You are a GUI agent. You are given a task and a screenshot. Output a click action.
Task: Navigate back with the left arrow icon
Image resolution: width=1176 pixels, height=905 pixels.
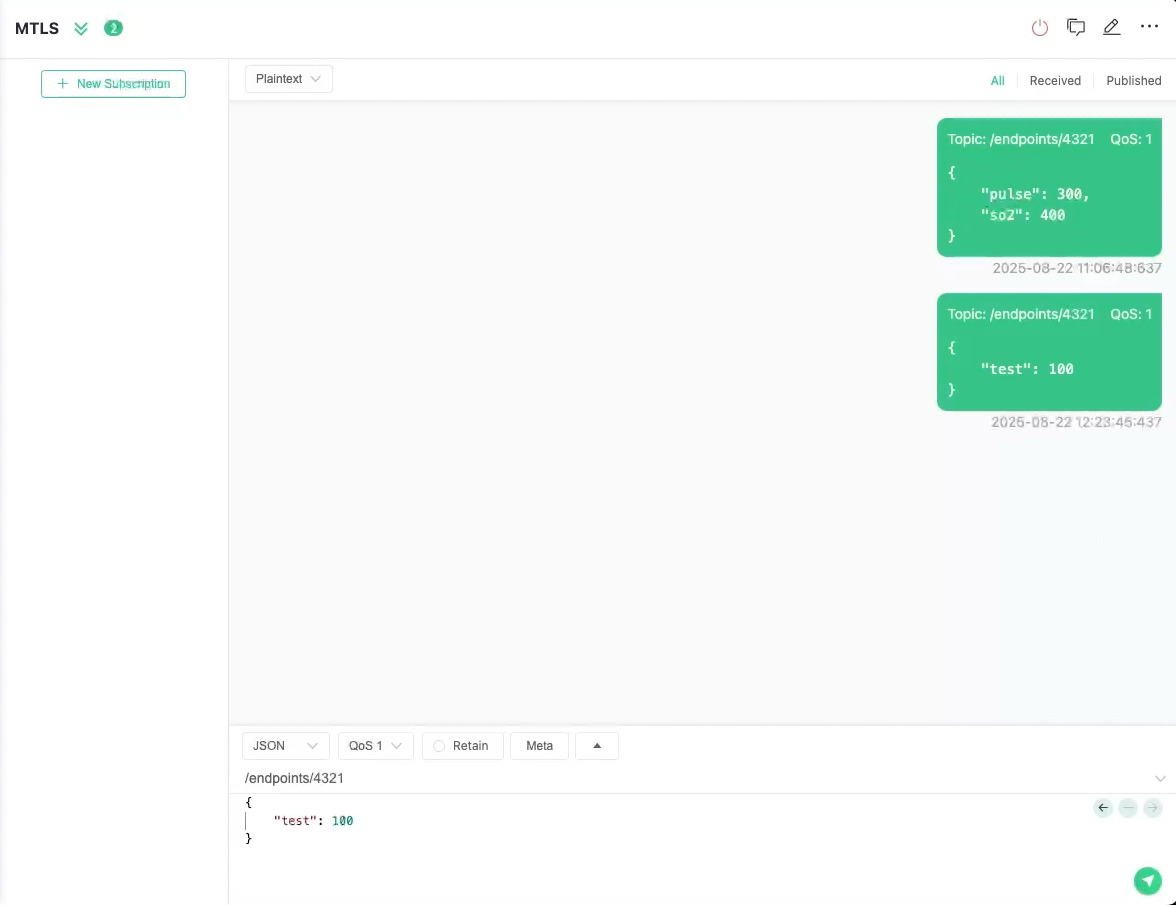tap(1103, 808)
